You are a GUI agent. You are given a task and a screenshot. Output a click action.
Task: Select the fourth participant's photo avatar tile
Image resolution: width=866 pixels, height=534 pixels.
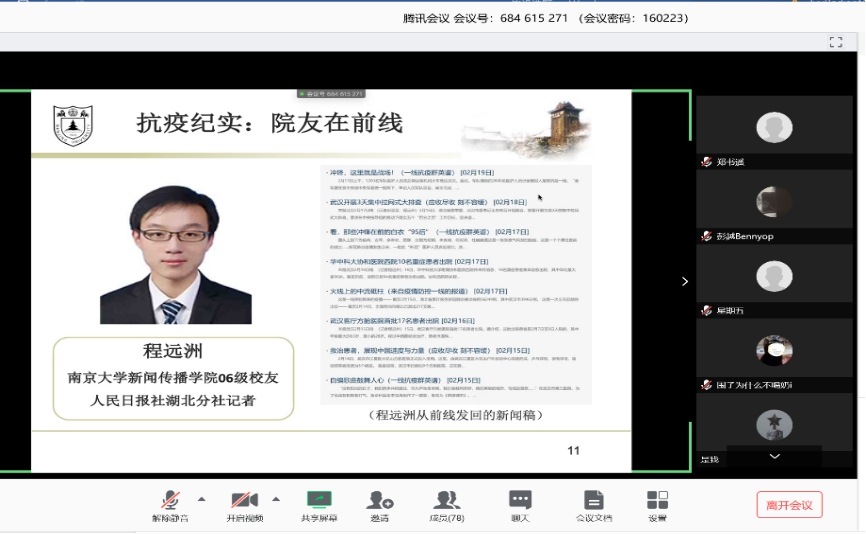[x=774, y=350]
